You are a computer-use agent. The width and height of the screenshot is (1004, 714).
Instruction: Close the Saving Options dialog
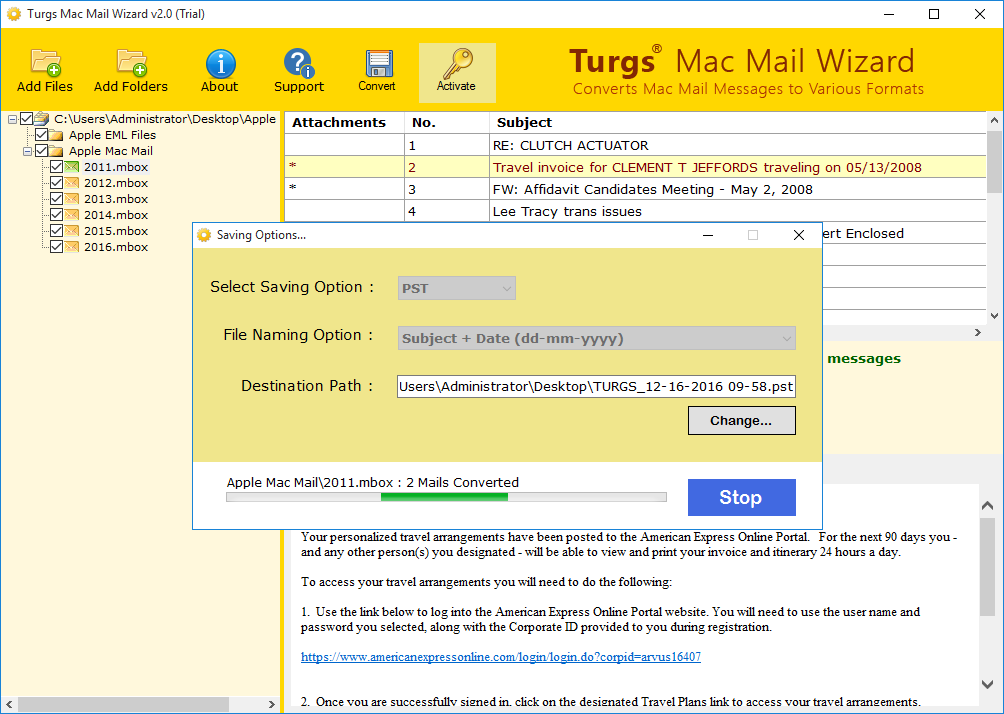tap(798, 235)
